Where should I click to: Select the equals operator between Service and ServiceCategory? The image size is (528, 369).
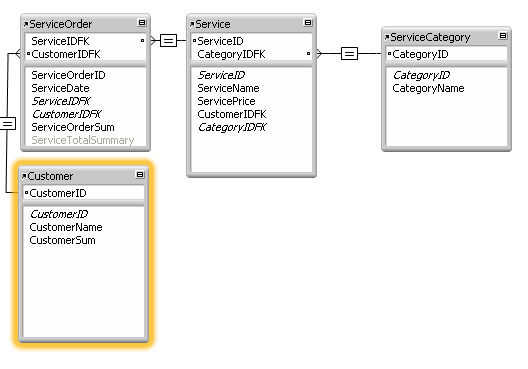[x=349, y=54]
